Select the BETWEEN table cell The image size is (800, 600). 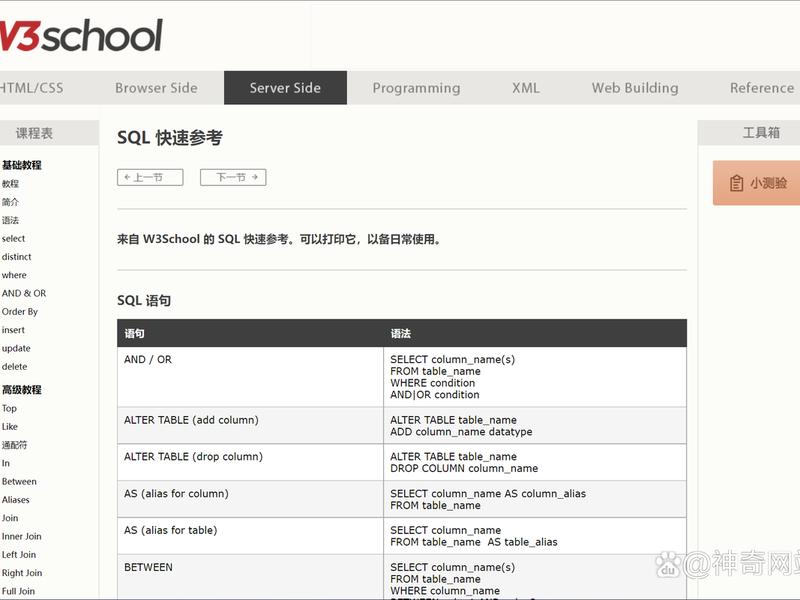tap(250, 577)
